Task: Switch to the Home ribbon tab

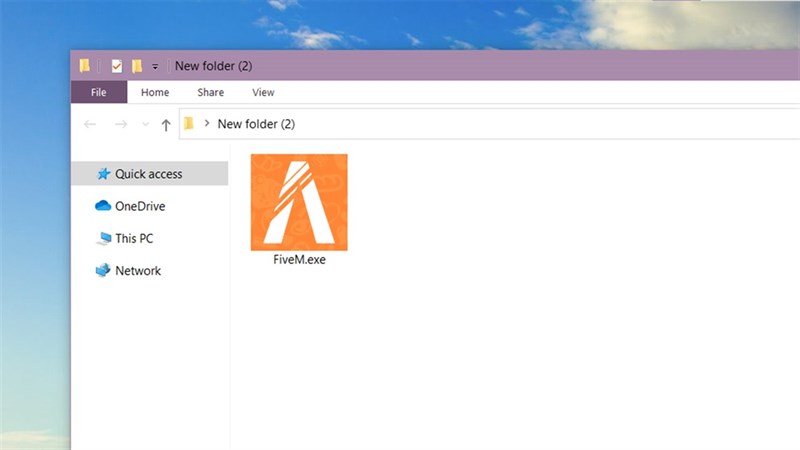Action: click(x=155, y=92)
